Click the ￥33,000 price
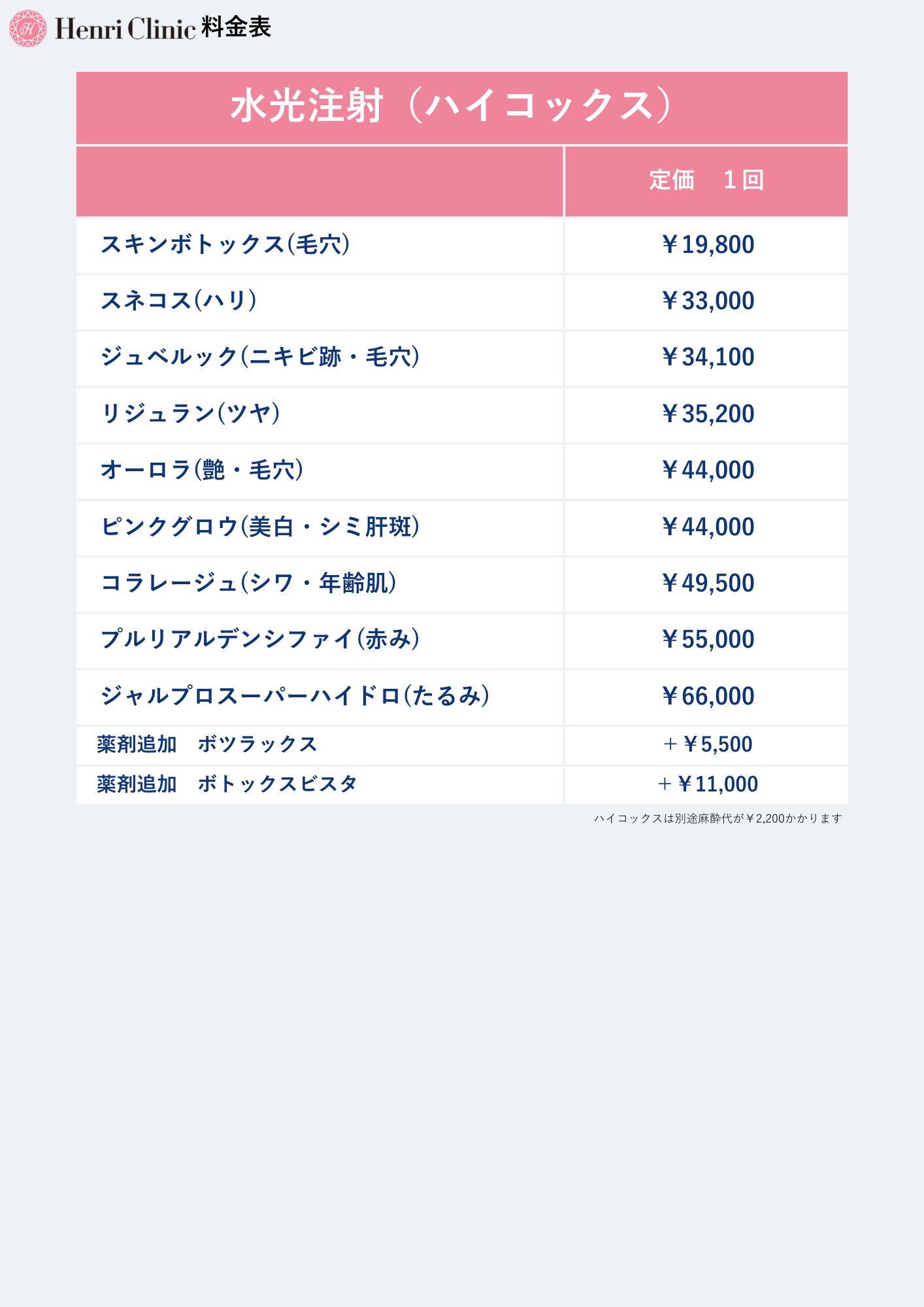 point(708,301)
